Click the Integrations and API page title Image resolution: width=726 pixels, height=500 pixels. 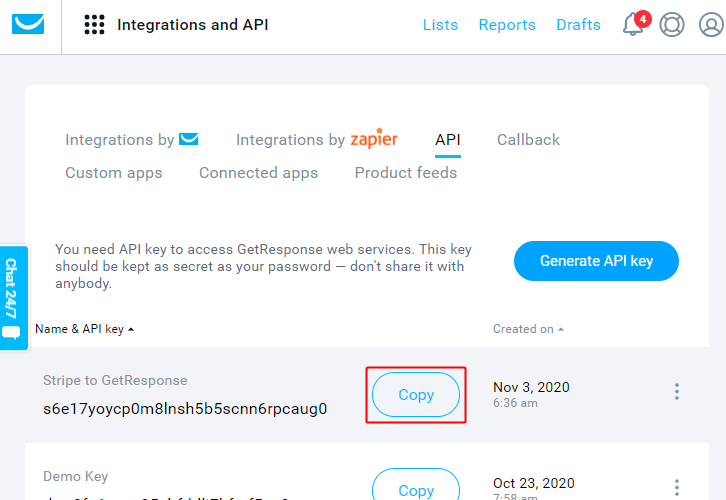pyautogui.click(x=193, y=25)
